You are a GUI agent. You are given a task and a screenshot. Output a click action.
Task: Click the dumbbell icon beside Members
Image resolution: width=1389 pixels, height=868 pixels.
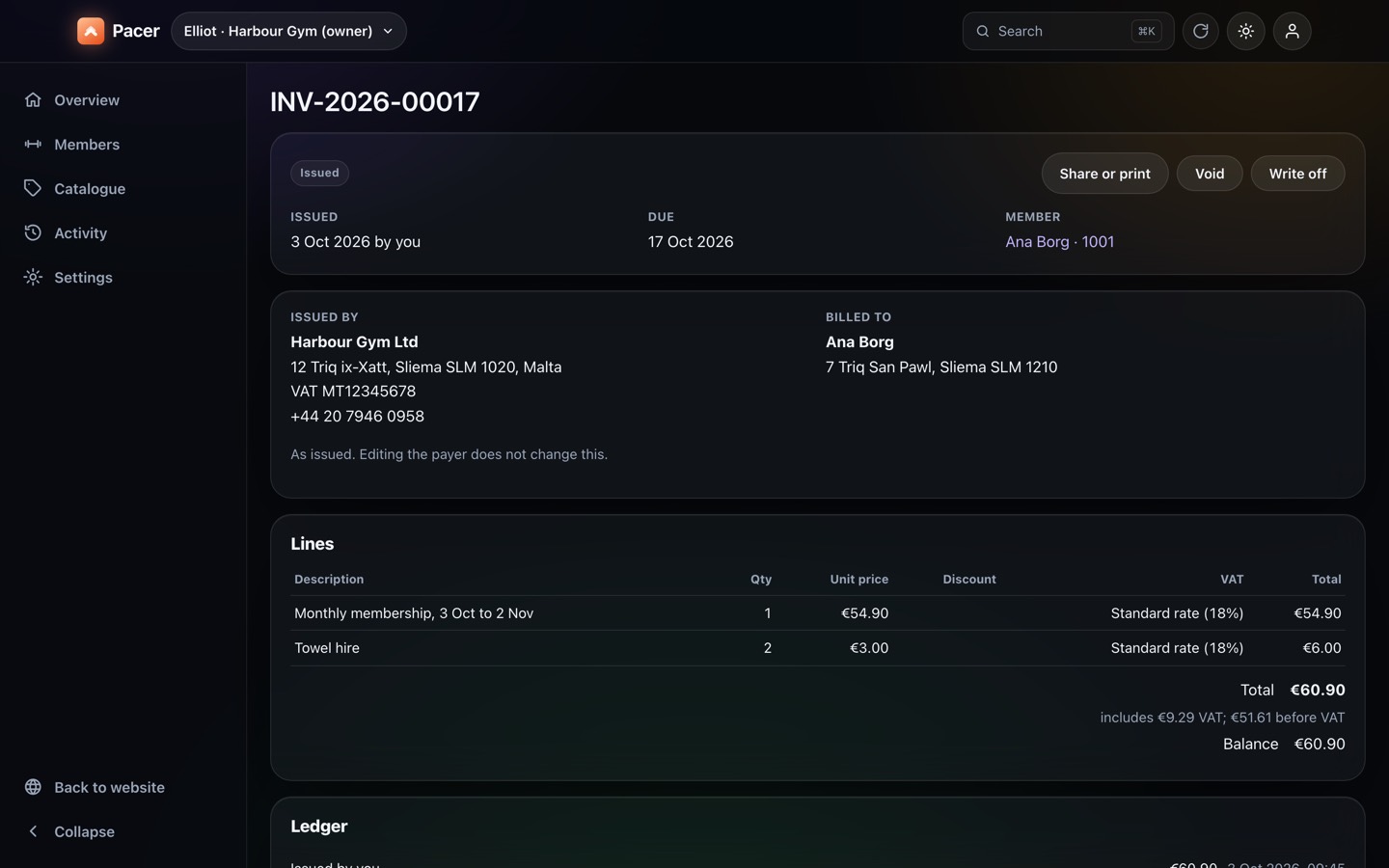pos(33,145)
